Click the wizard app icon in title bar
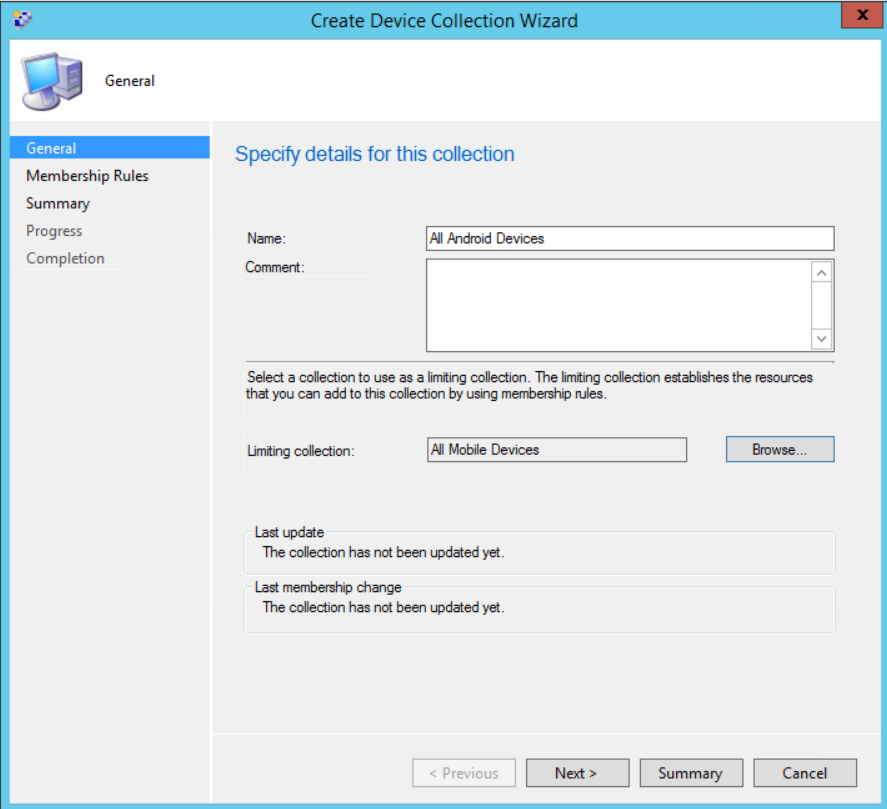The height and width of the screenshot is (809, 887). click(23, 19)
